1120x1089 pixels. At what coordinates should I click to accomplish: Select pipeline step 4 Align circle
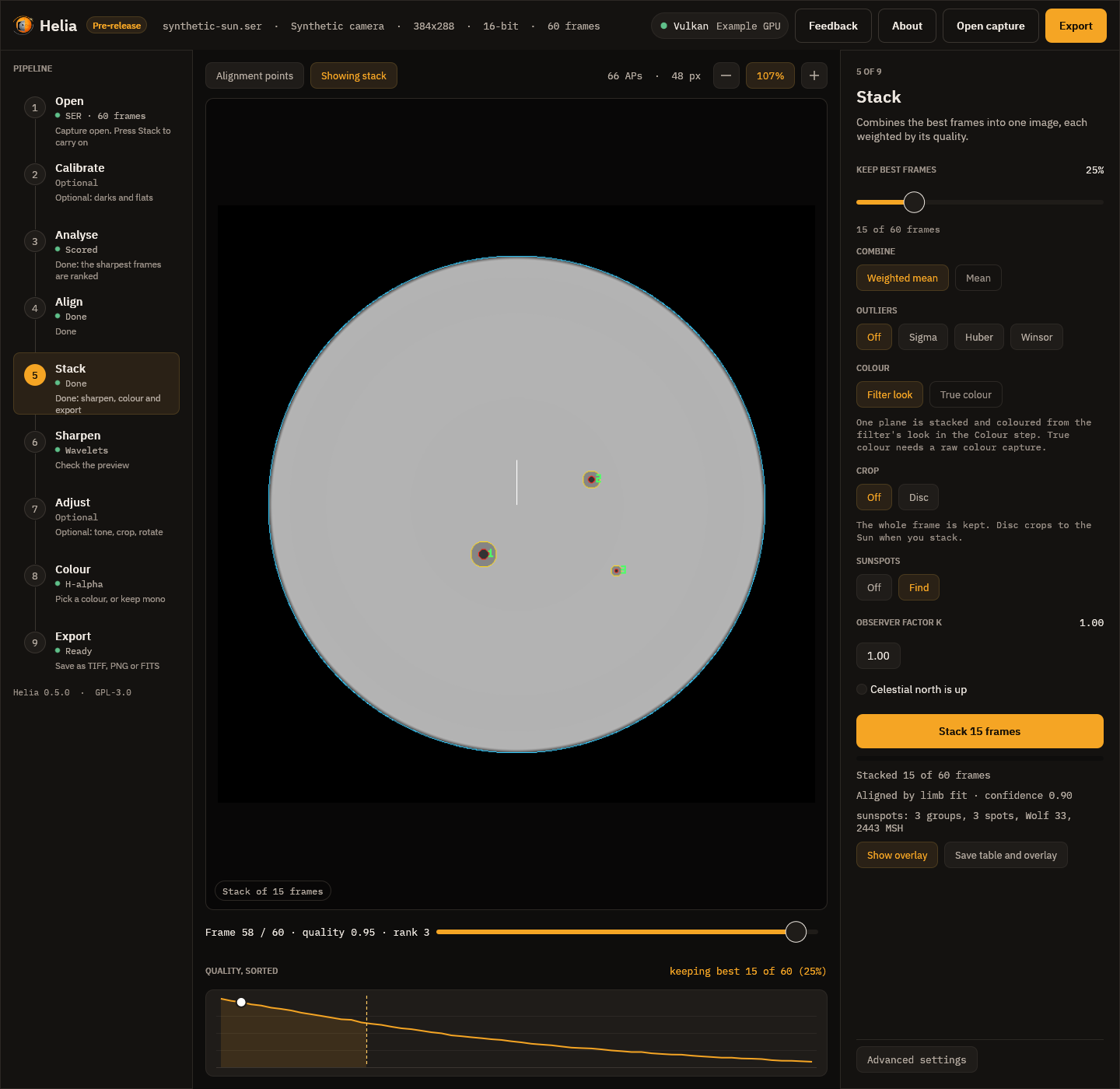point(34,308)
